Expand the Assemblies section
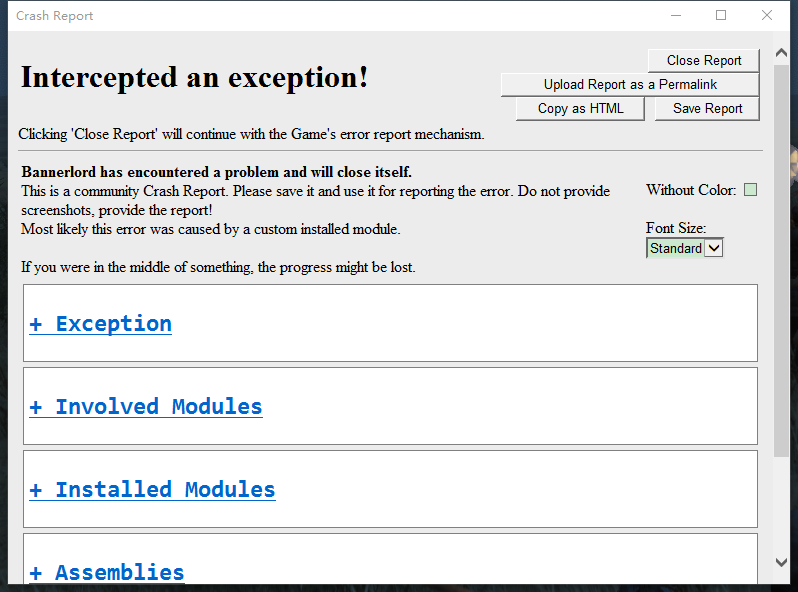Image resolution: width=798 pixels, height=592 pixels. click(x=107, y=573)
